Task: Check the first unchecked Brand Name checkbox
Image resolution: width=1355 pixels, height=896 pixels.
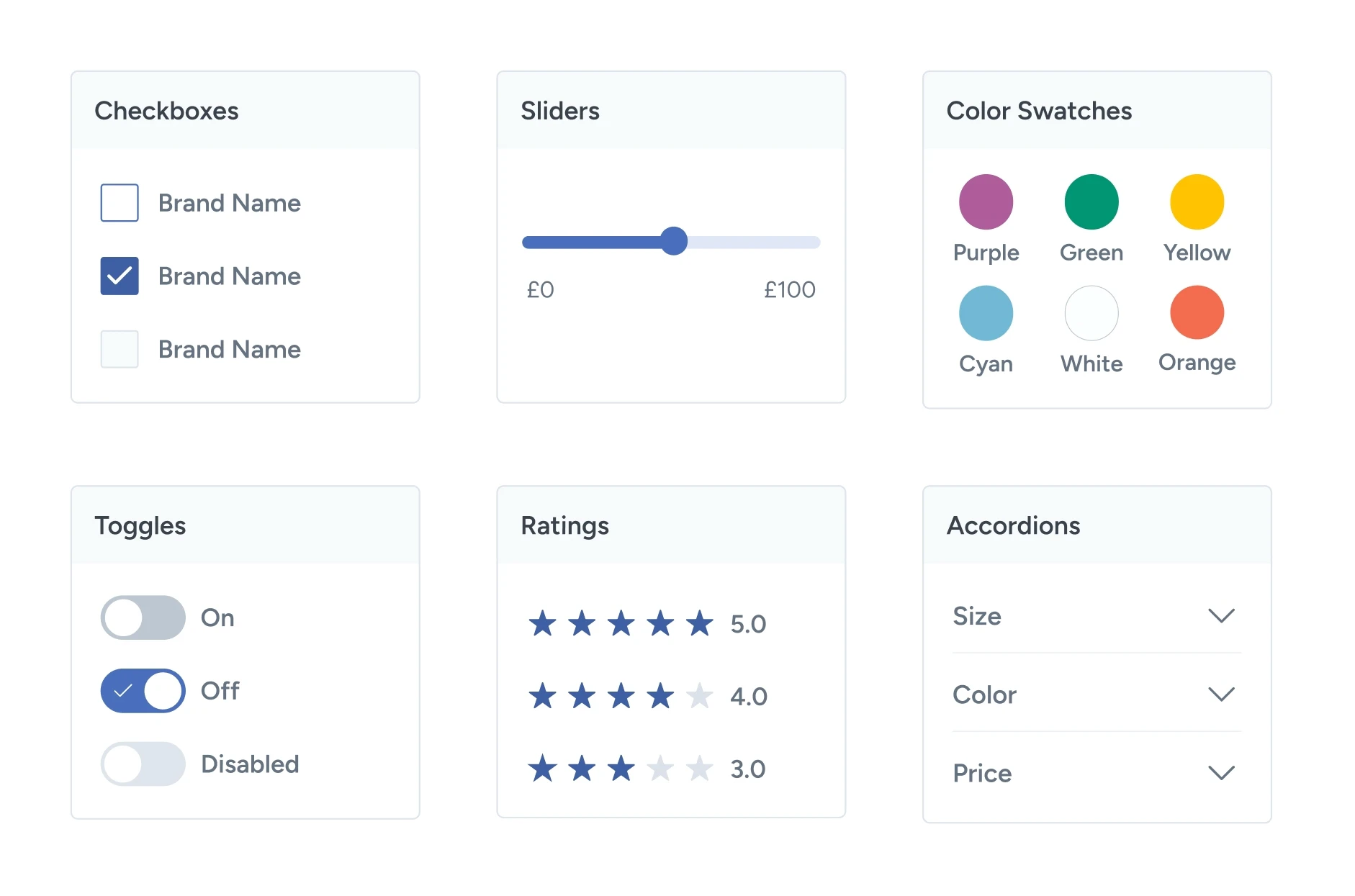Action: tap(120, 203)
